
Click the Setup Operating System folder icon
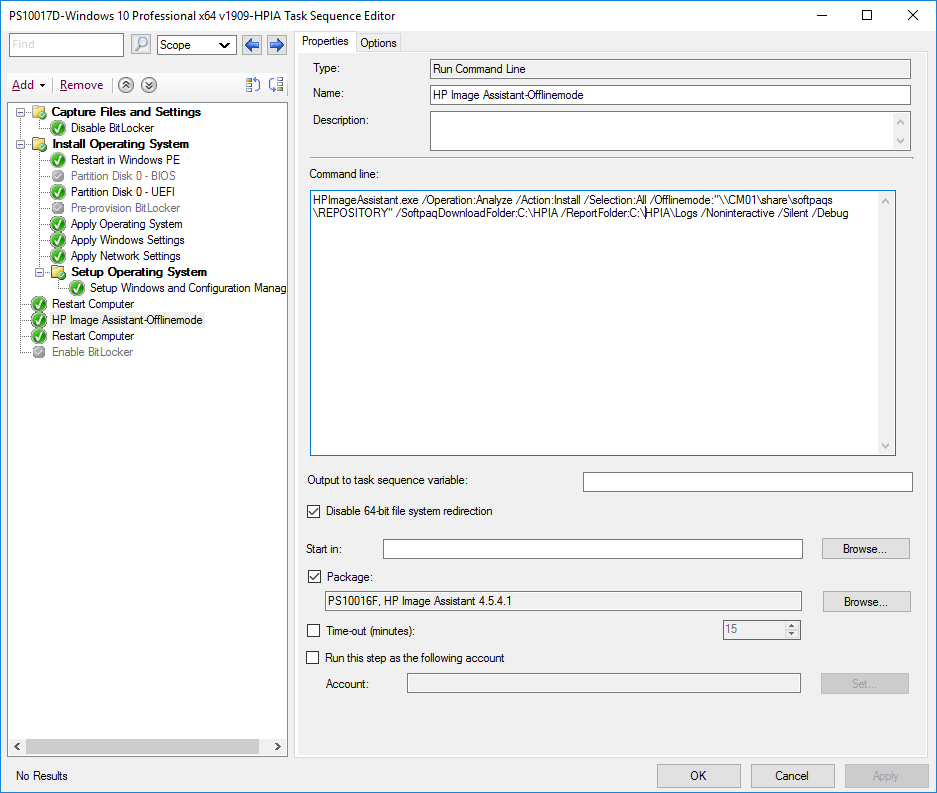pos(59,272)
